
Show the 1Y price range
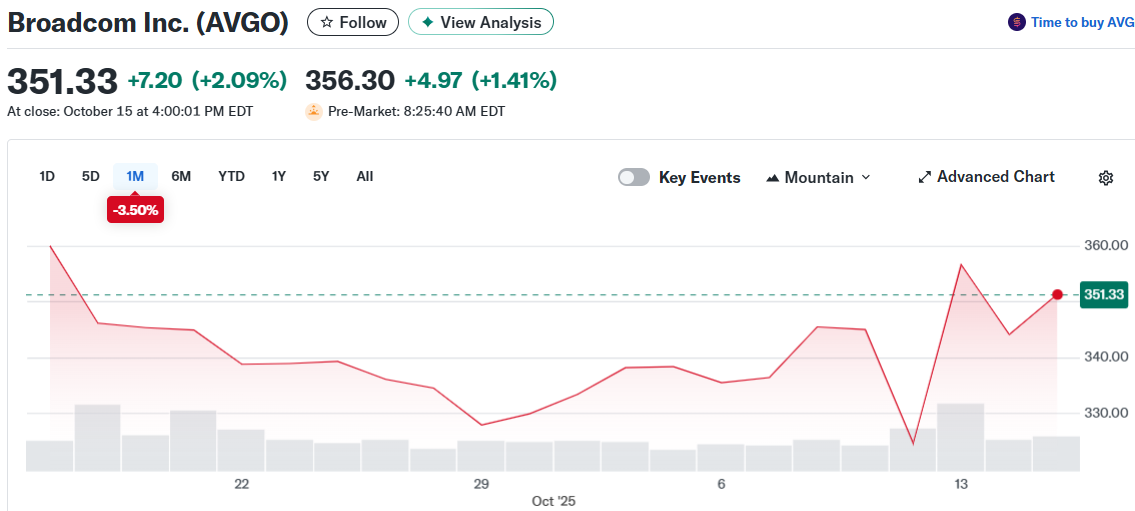279,176
